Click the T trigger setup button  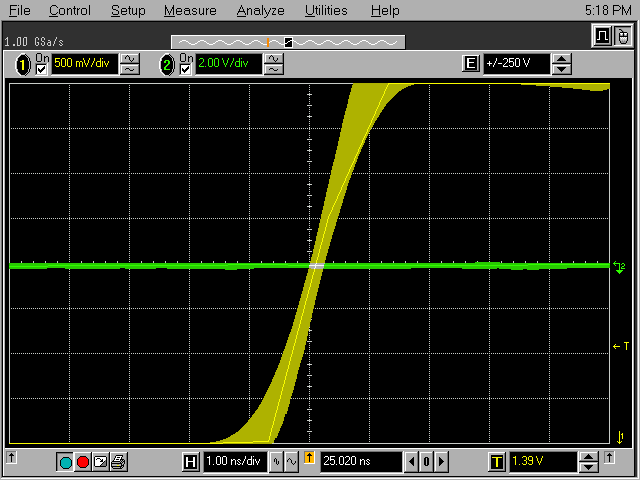[496, 462]
